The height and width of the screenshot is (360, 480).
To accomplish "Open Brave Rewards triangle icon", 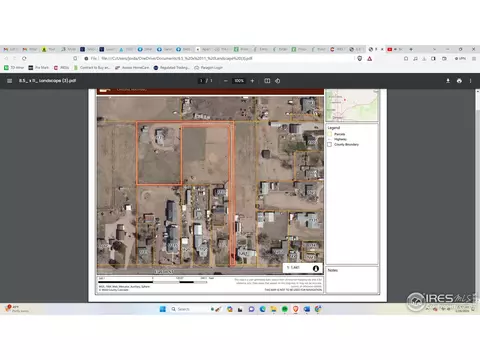I will (370, 58).
